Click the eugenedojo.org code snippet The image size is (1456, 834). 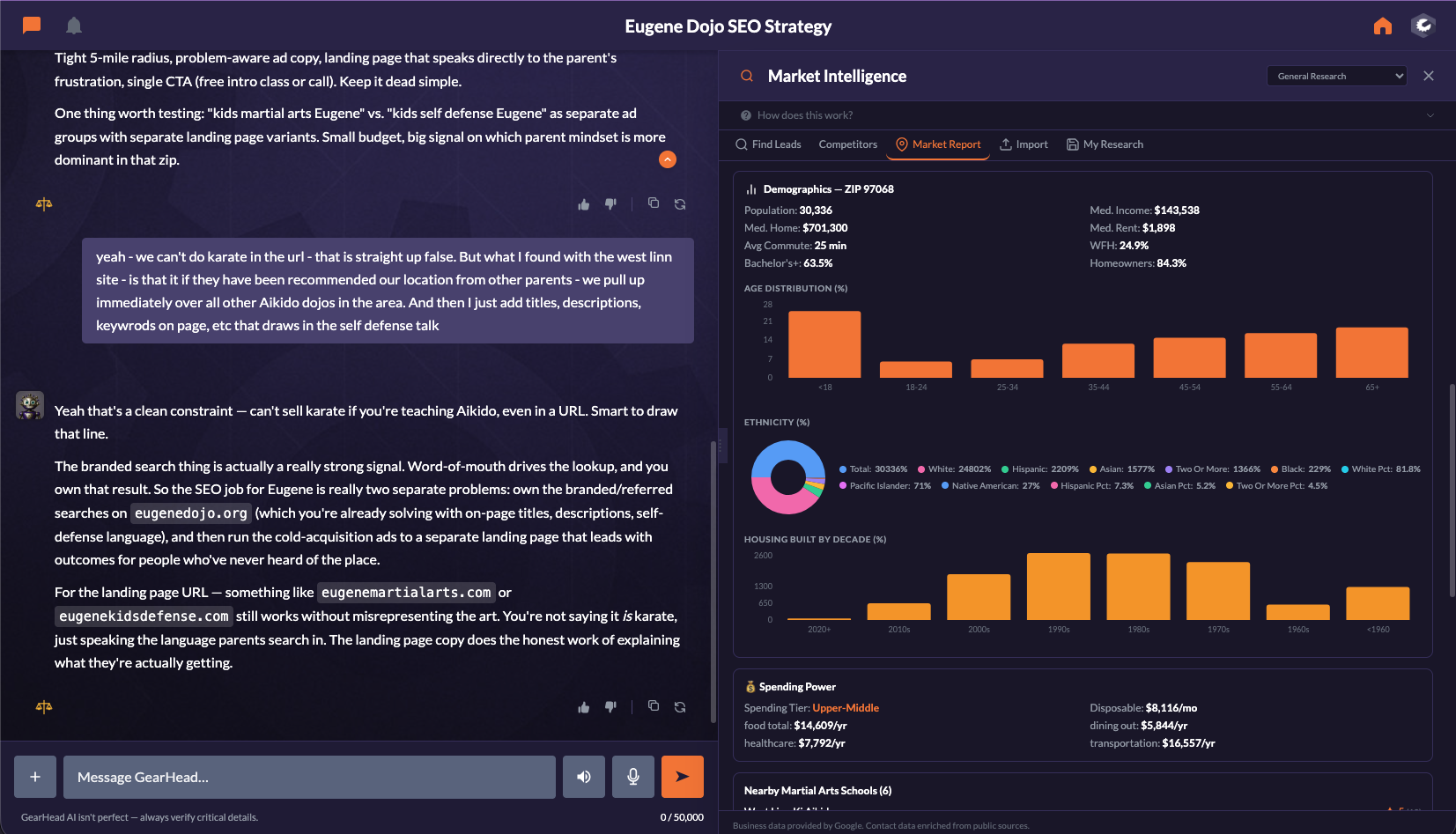191,513
